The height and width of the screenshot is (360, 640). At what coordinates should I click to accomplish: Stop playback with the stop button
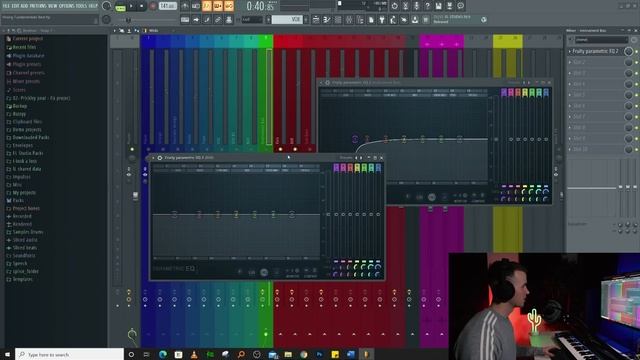click(141, 6)
